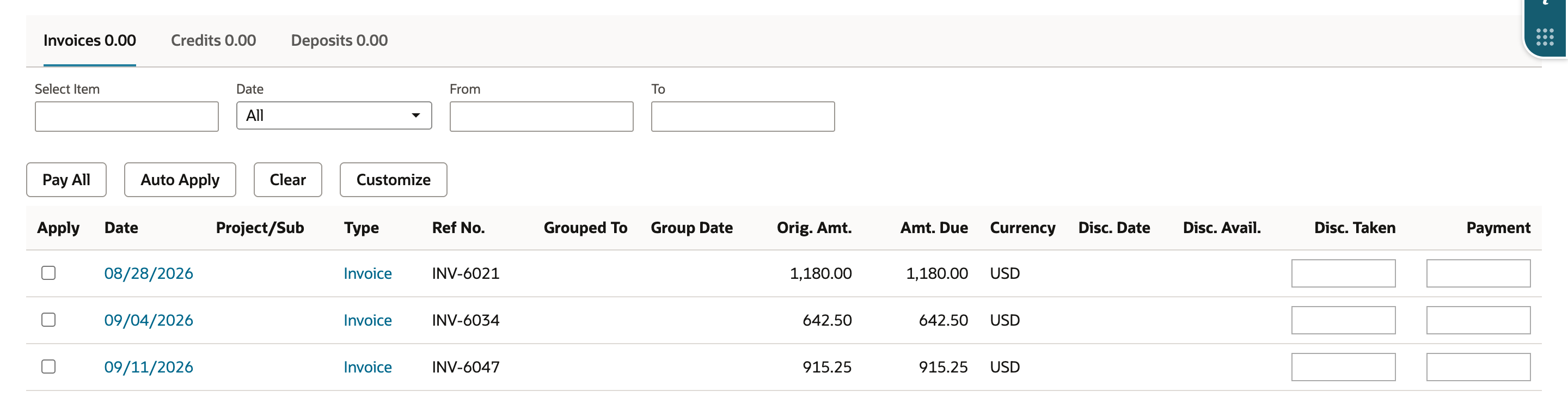The height and width of the screenshot is (403, 1568).
Task: Click the Orig. Amt. value 915.25
Action: tap(827, 367)
